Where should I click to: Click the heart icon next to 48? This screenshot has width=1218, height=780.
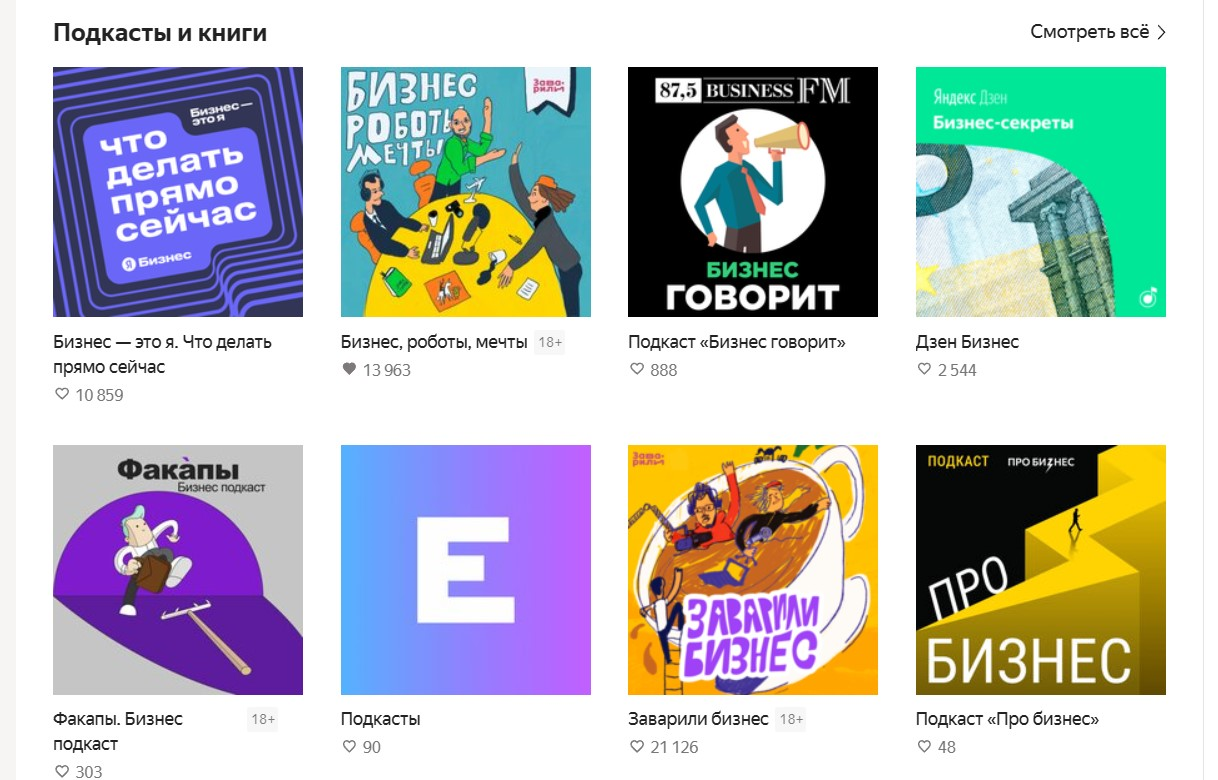click(x=924, y=747)
